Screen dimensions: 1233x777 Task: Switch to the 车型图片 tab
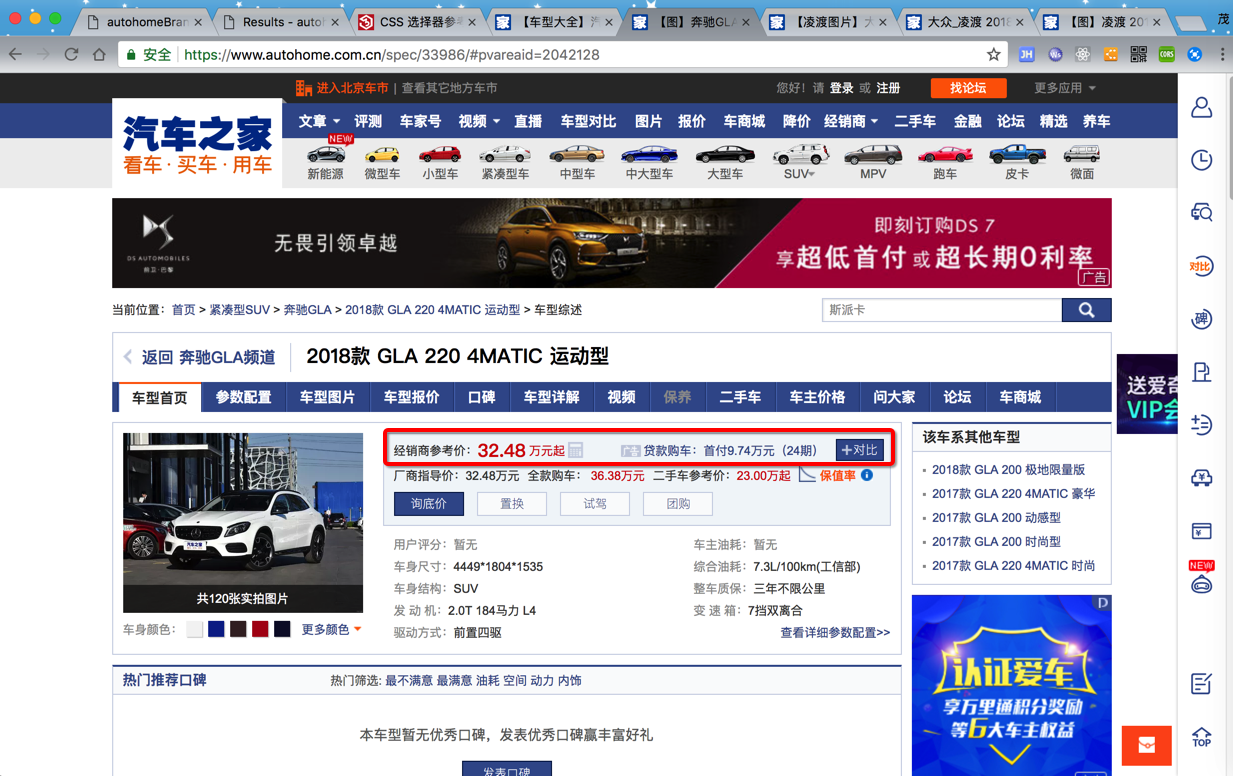click(x=327, y=397)
